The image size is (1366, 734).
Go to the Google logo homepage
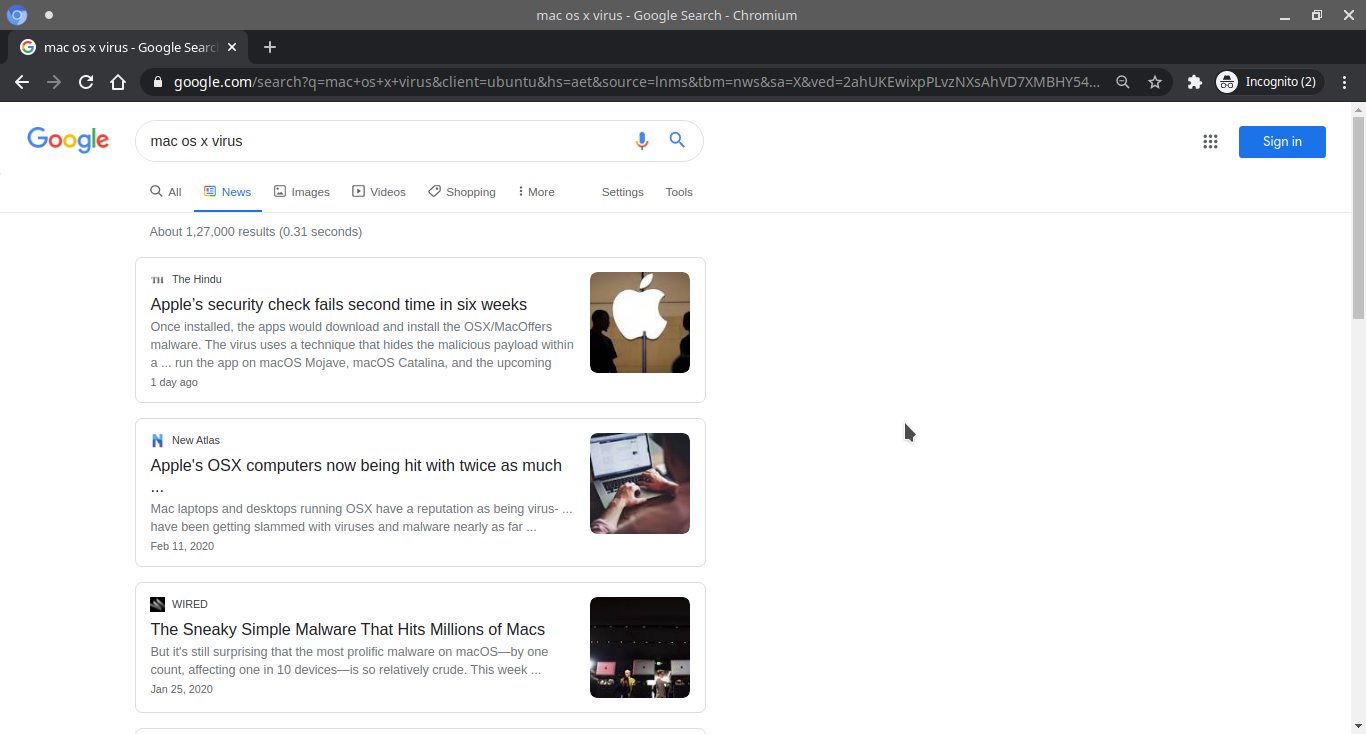point(68,140)
